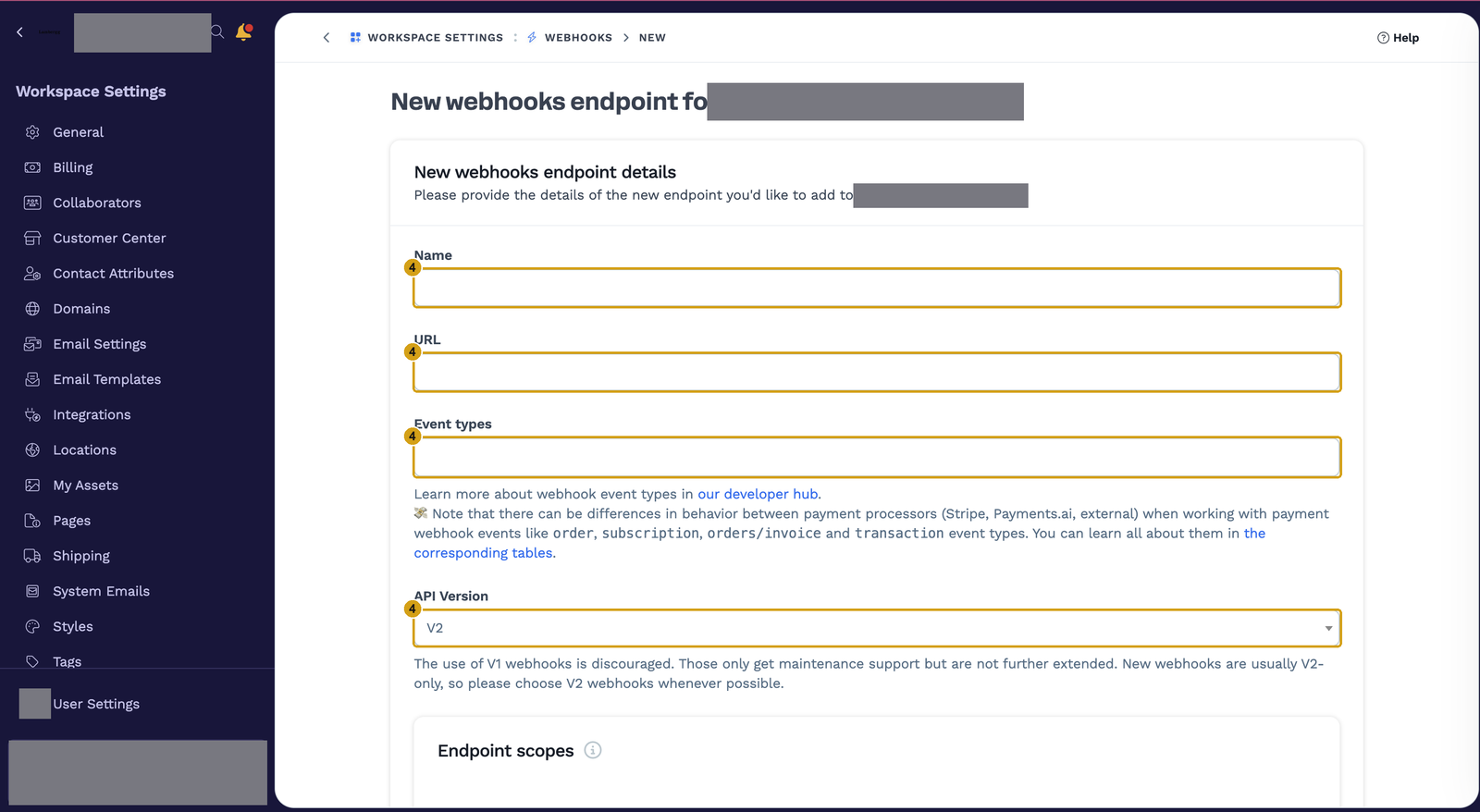Click the Integrations plug icon
The height and width of the screenshot is (812, 1480).
tap(32, 414)
